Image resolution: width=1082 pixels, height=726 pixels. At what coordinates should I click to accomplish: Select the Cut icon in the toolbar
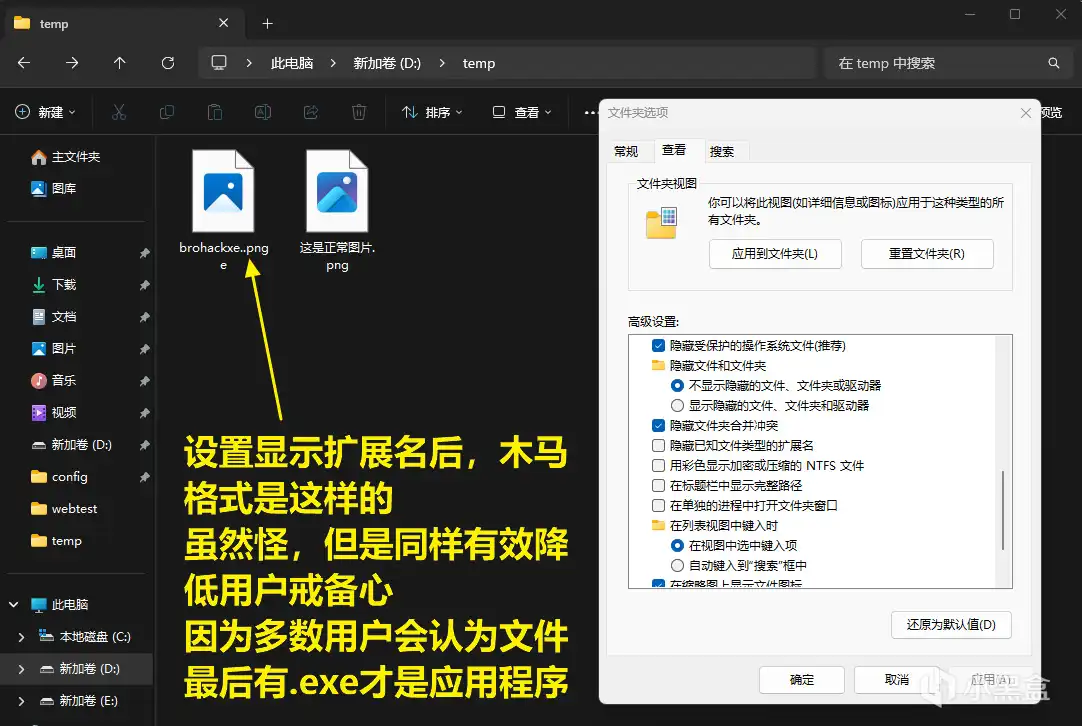point(119,112)
